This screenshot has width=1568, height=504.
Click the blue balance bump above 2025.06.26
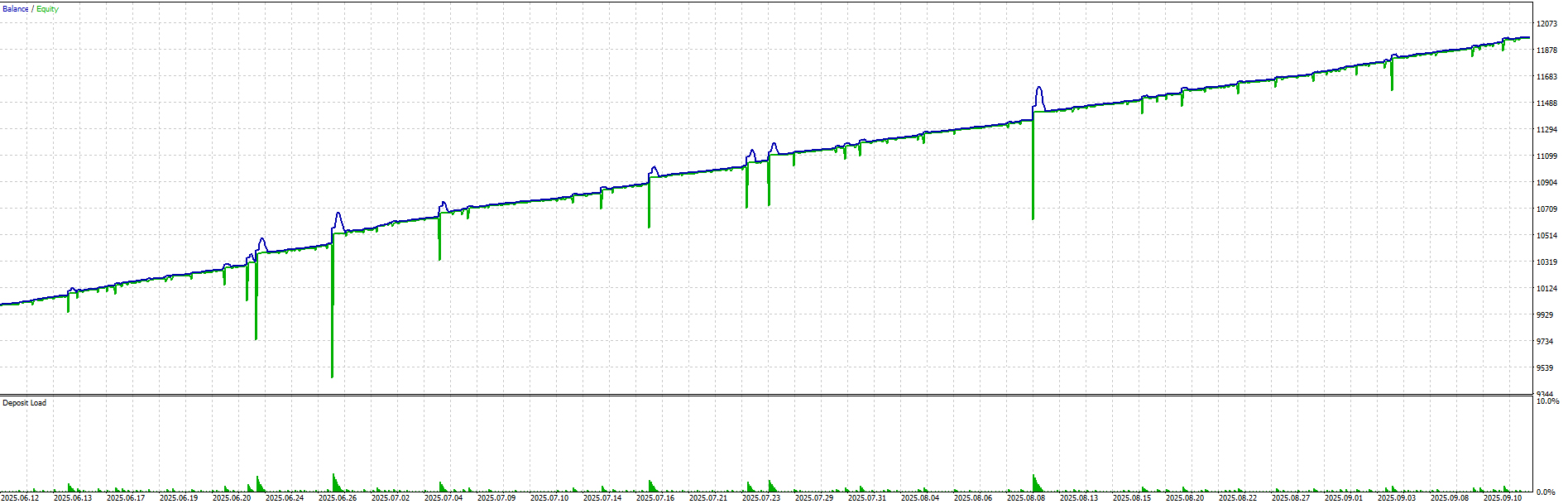pos(338,217)
